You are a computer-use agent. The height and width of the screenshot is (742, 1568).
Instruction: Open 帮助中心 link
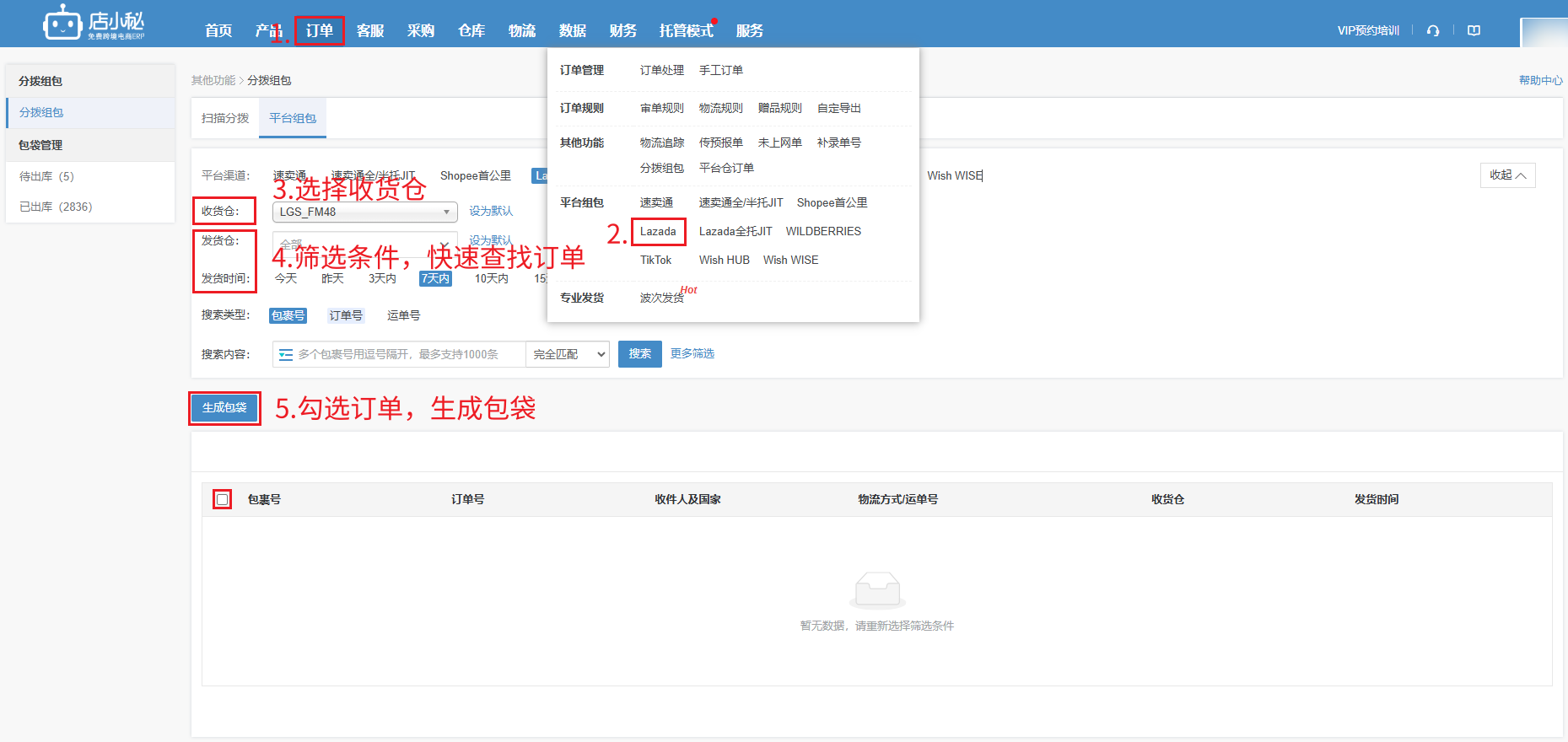1540,80
